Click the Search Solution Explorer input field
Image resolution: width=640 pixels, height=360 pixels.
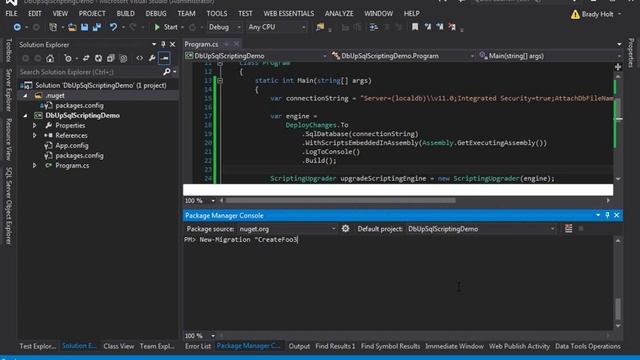click(90, 72)
